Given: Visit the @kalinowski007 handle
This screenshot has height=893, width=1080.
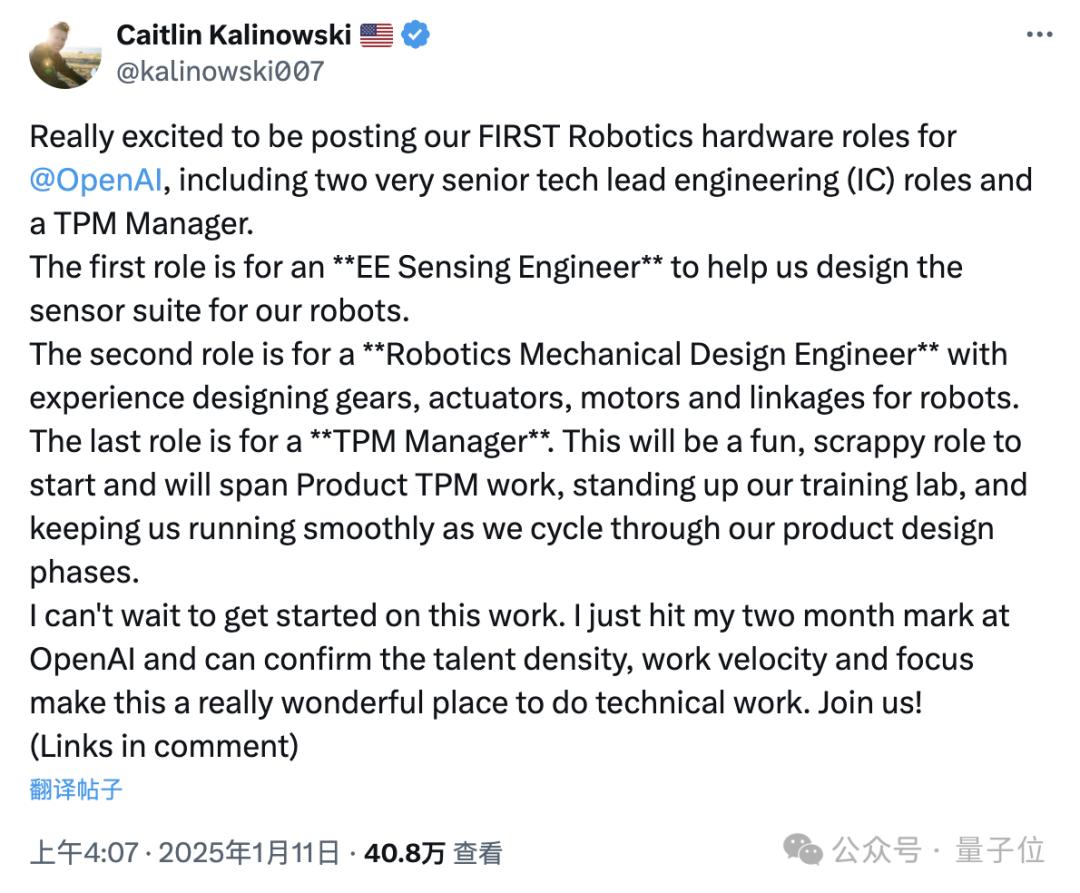Looking at the screenshot, I should 220,71.
